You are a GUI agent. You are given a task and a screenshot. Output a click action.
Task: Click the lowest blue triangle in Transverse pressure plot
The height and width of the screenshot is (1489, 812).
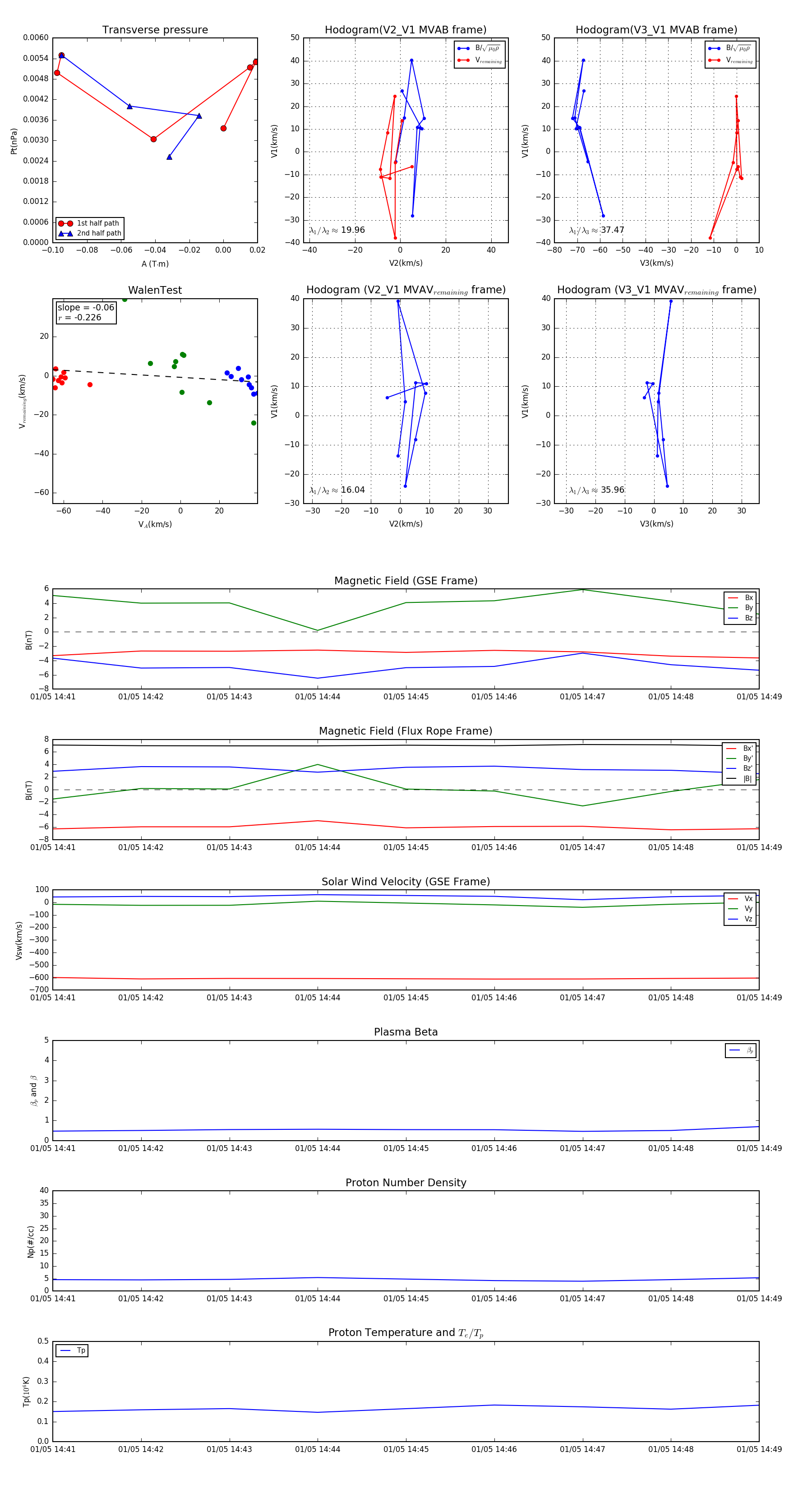169,157
